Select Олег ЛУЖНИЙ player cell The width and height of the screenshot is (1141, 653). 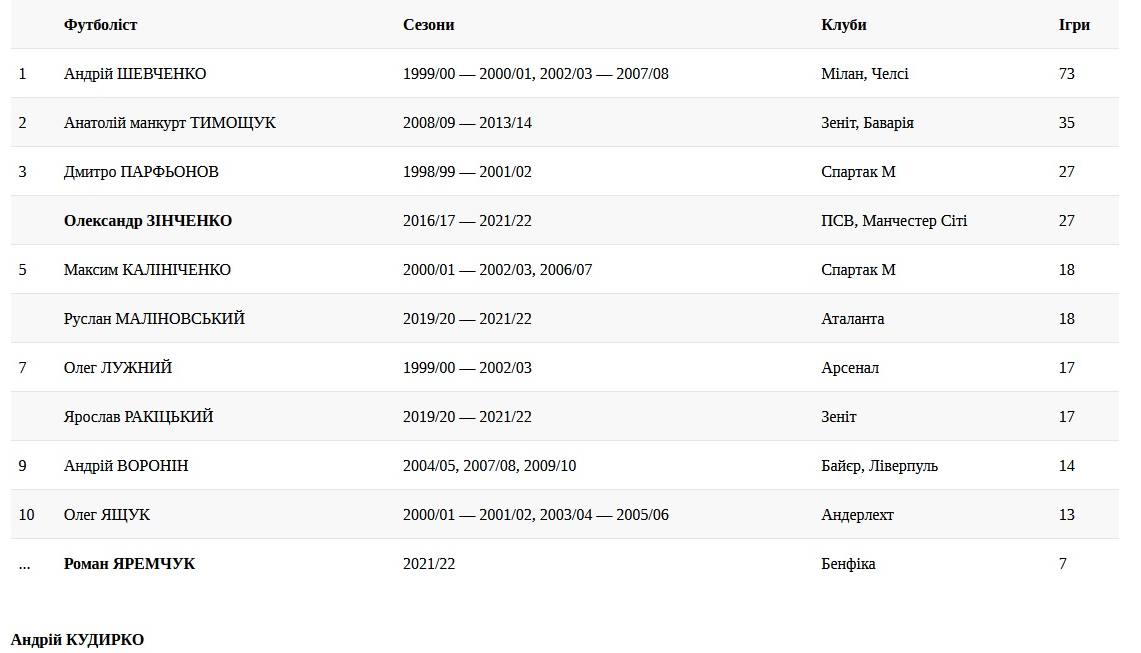click(118, 368)
